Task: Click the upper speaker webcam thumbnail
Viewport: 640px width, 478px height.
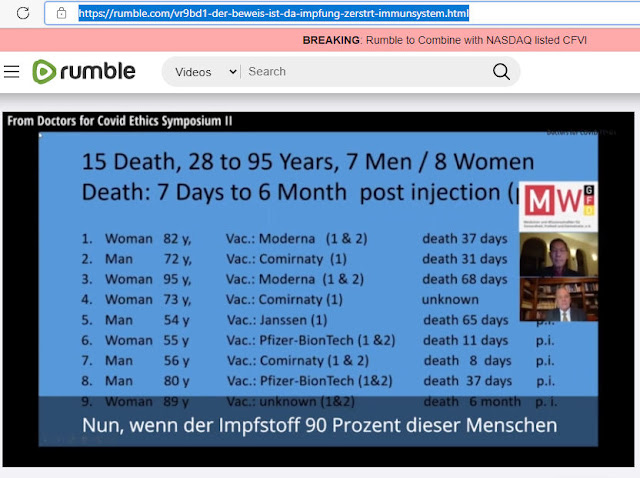Action: [558, 255]
